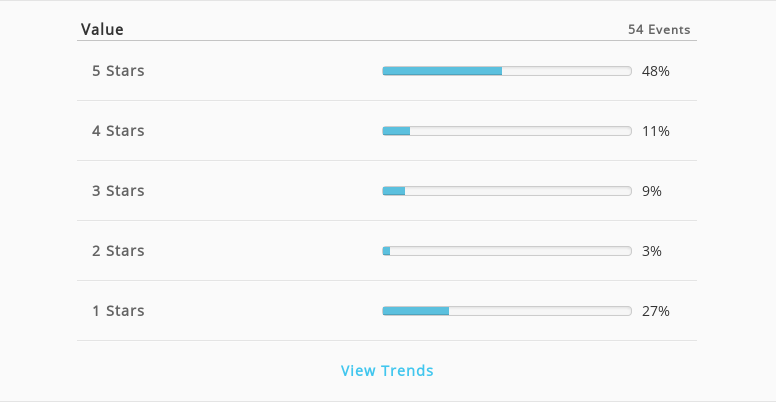Image resolution: width=776 pixels, height=402 pixels.
Task: Open the View Trends link
Action: click(387, 370)
